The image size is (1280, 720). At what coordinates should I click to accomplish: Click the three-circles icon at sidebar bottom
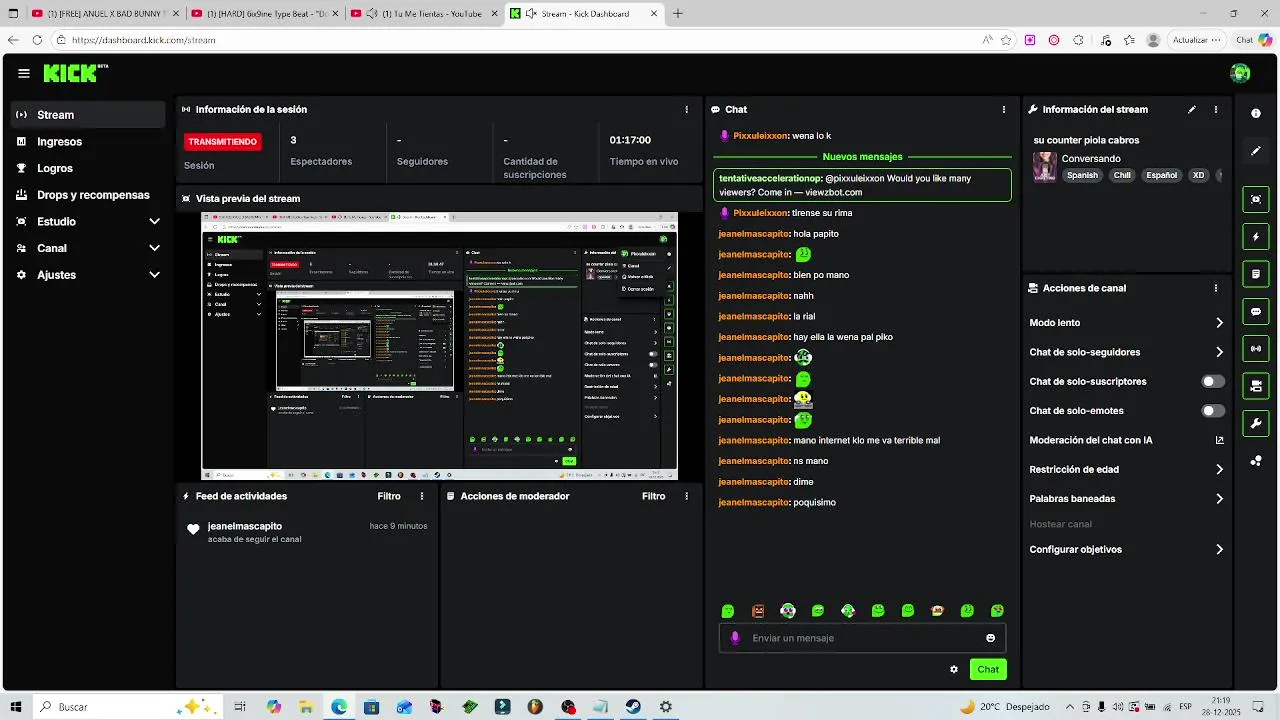pos(1256,461)
